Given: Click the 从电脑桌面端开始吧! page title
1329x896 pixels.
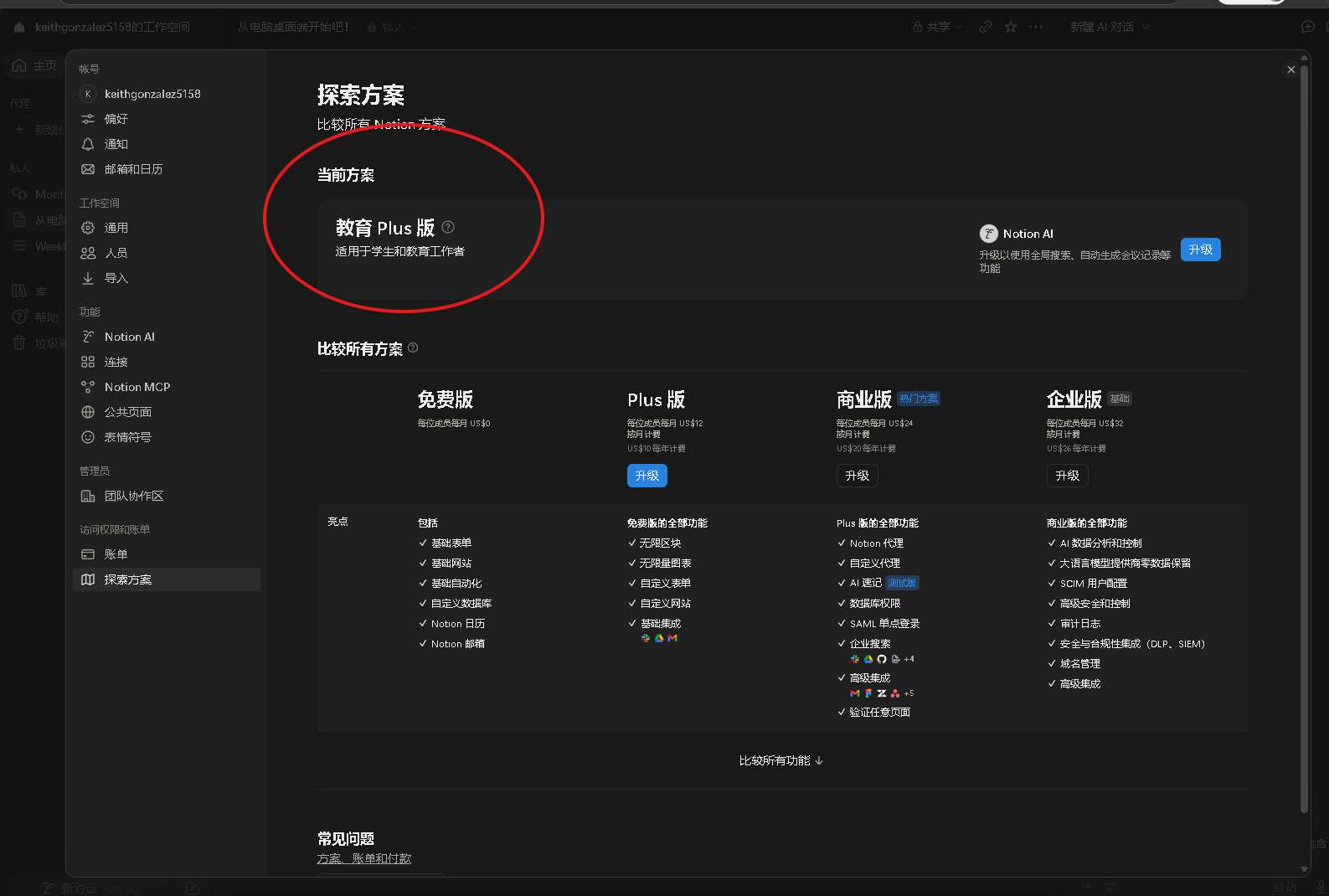Looking at the screenshot, I should (292, 27).
